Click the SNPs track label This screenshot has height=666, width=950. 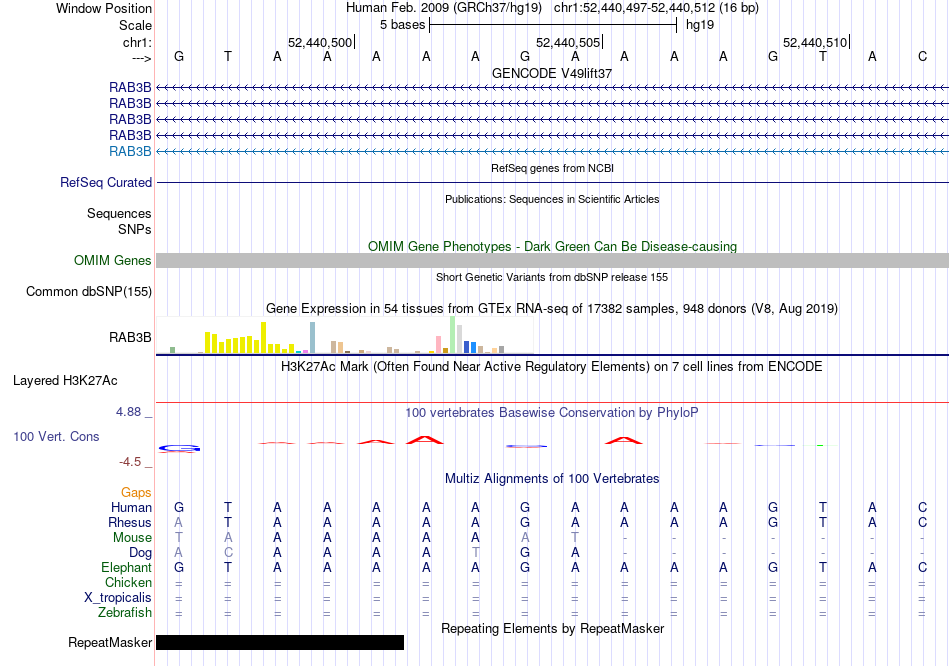(x=135, y=229)
